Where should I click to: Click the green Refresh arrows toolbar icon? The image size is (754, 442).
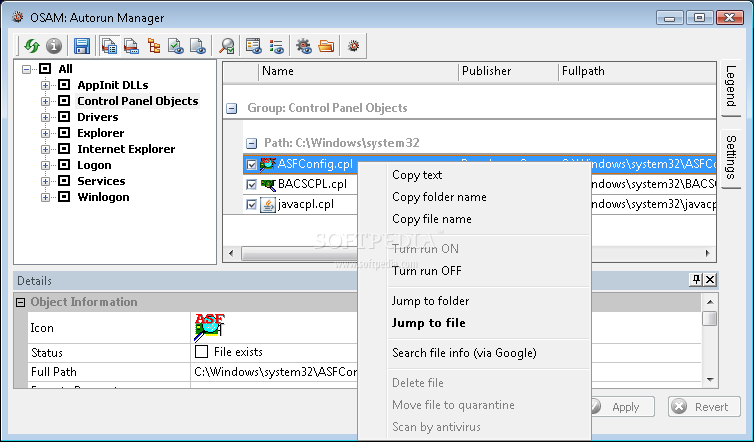coord(32,46)
